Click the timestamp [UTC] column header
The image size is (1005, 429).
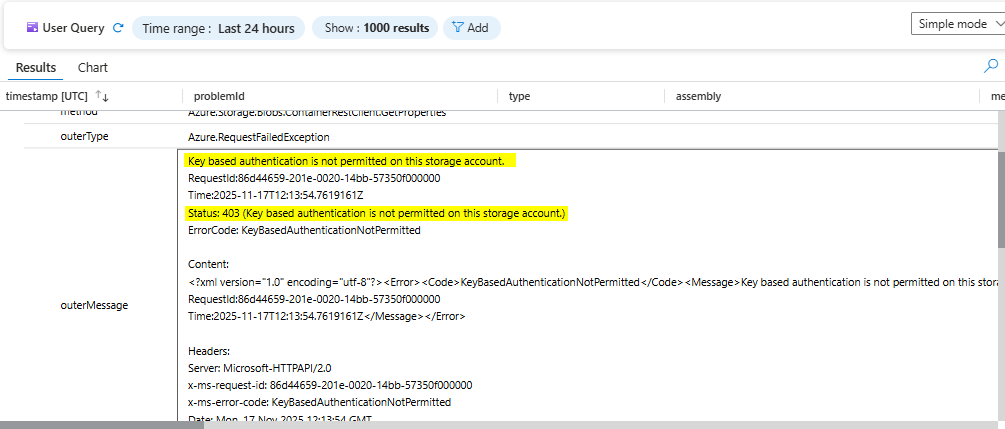pos(46,96)
